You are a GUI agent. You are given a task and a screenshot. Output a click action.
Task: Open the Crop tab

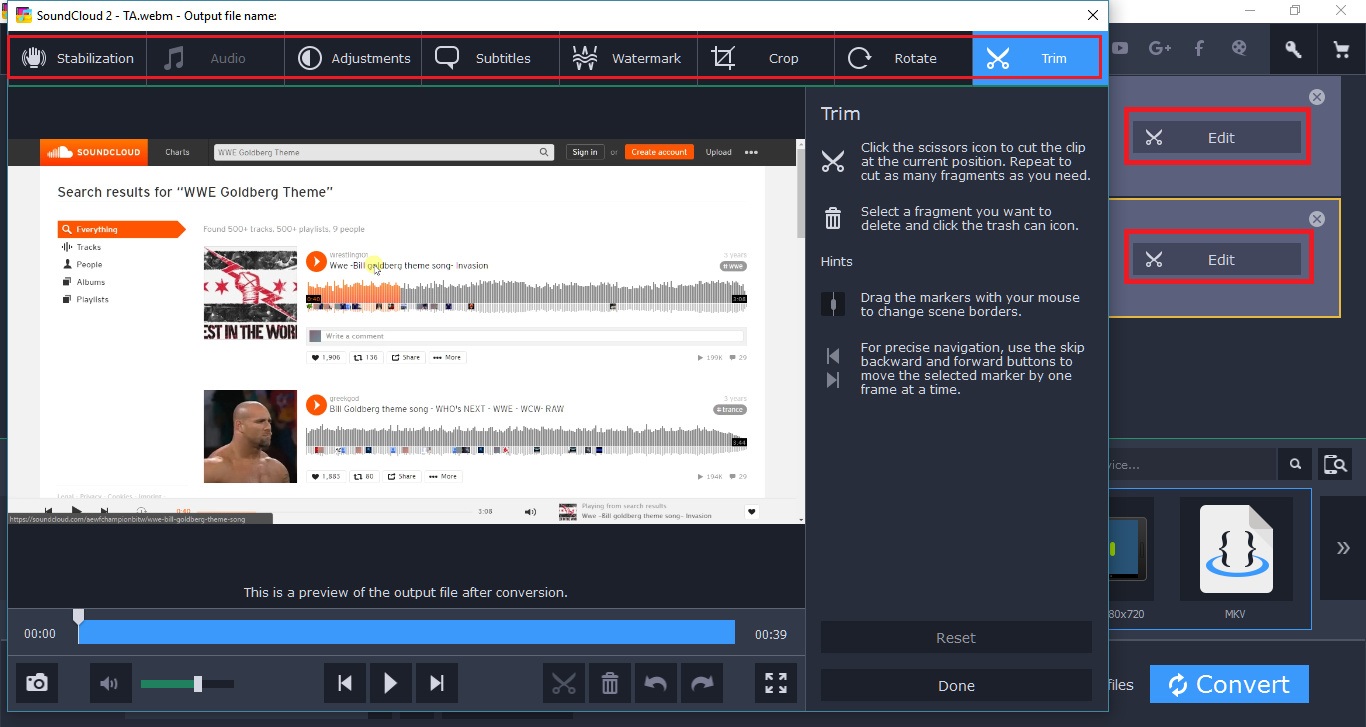(765, 58)
